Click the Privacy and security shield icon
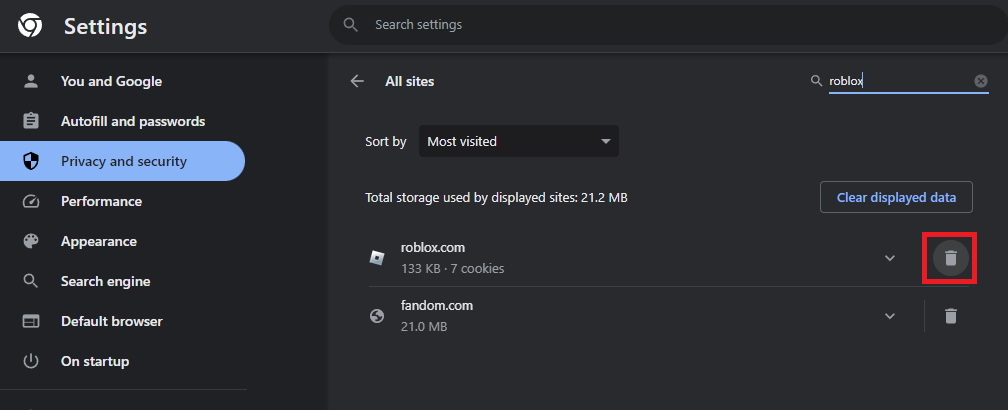Image resolution: width=1008 pixels, height=410 pixels. pyautogui.click(x=31, y=161)
